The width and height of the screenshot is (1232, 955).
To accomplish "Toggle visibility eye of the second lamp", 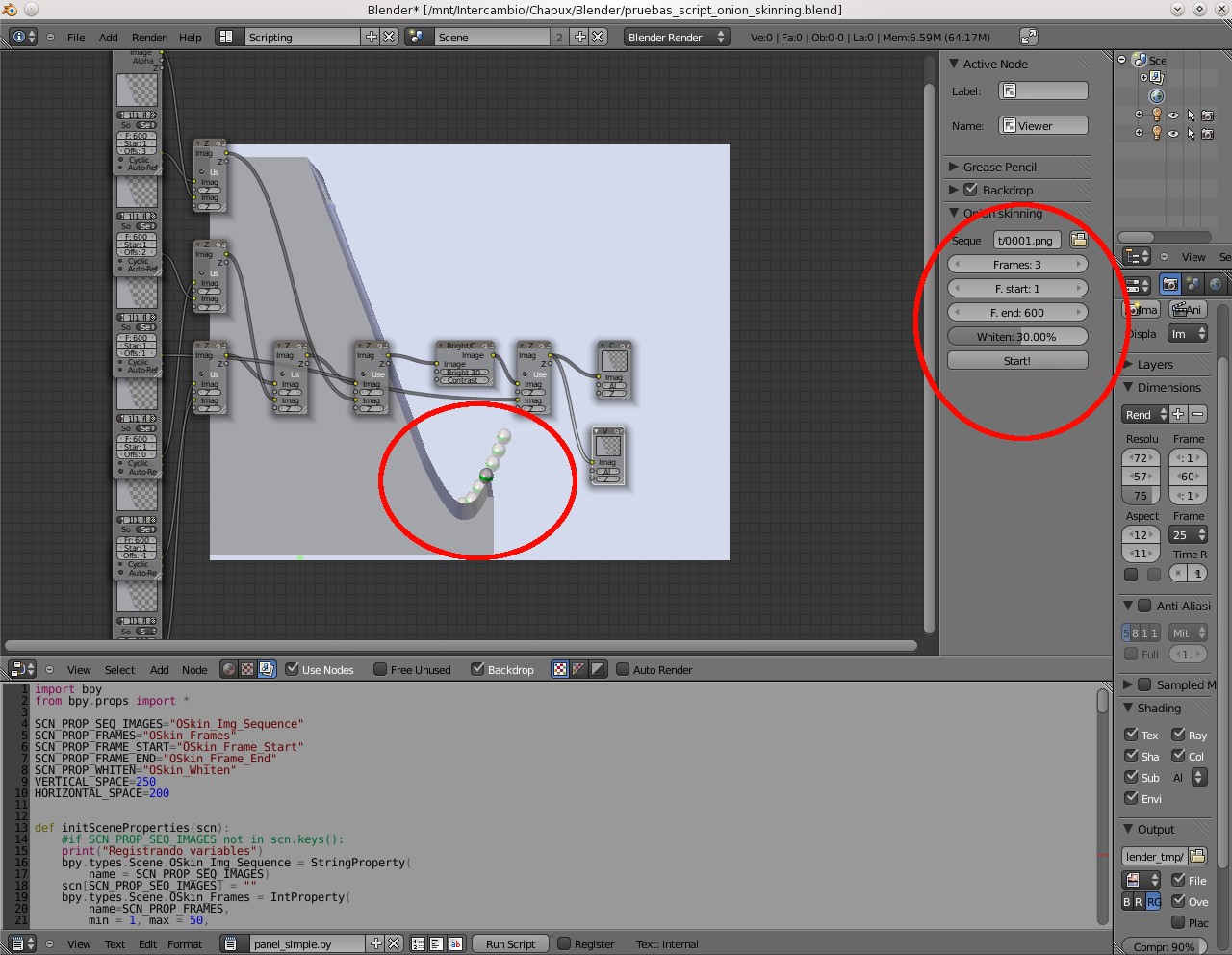I will [x=1173, y=134].
